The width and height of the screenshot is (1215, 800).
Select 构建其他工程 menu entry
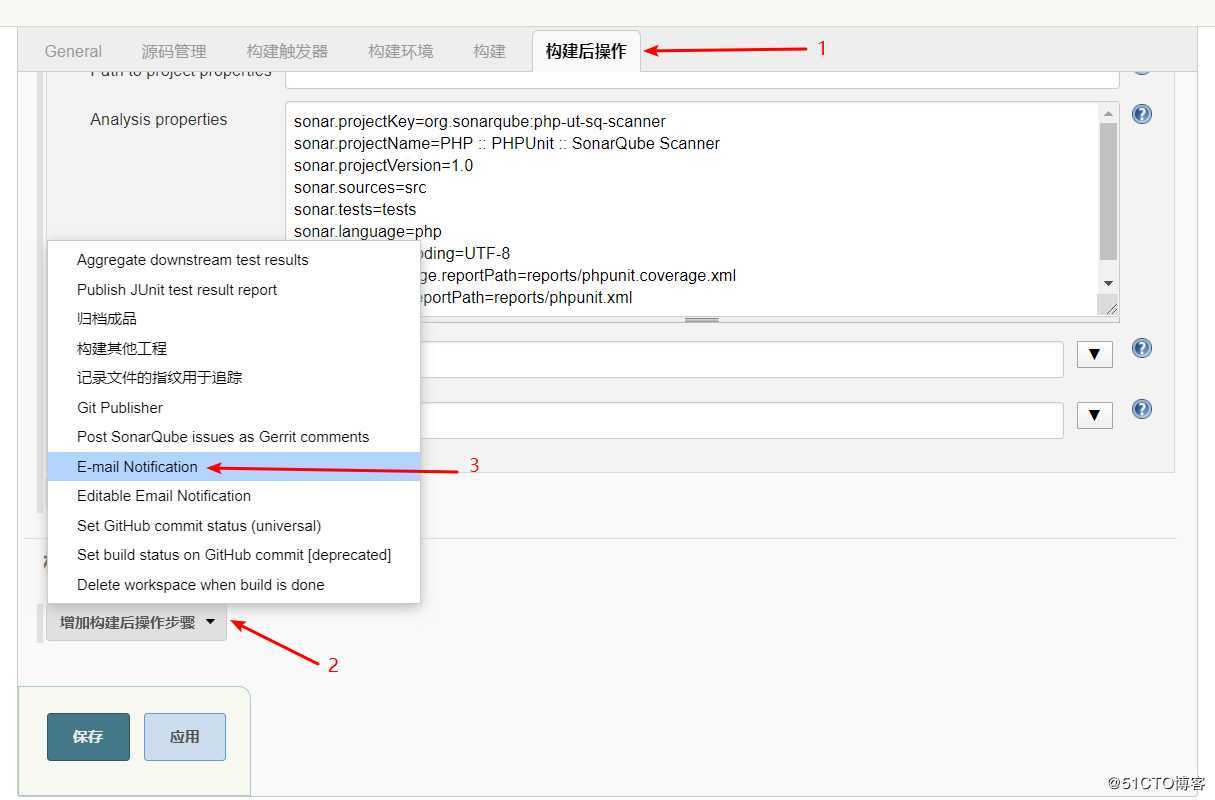coord(234,349)
